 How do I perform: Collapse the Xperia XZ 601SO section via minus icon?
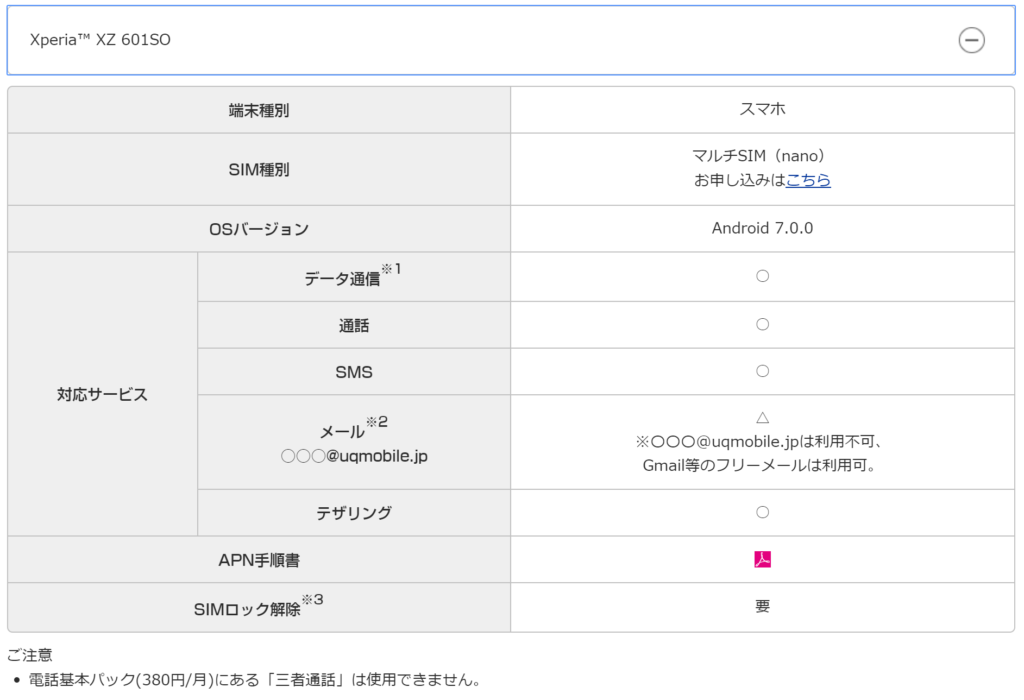tap(971, 40)
